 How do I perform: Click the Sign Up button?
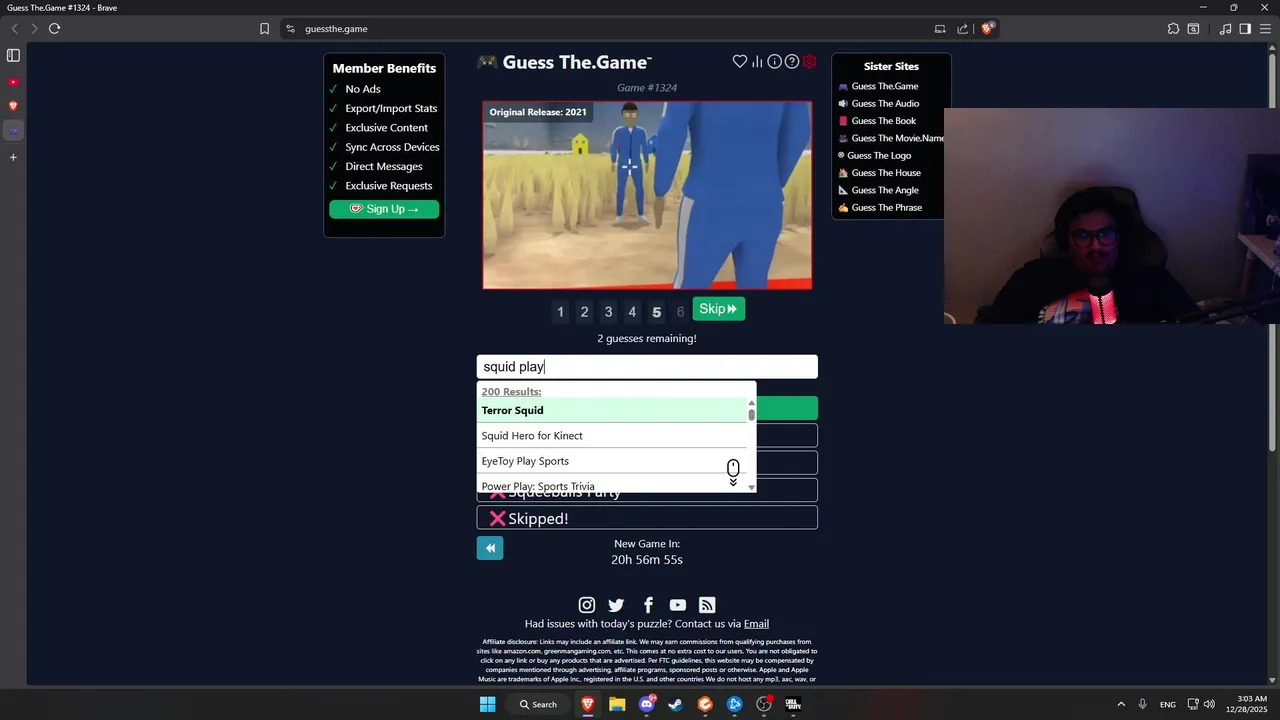[384, 209]
